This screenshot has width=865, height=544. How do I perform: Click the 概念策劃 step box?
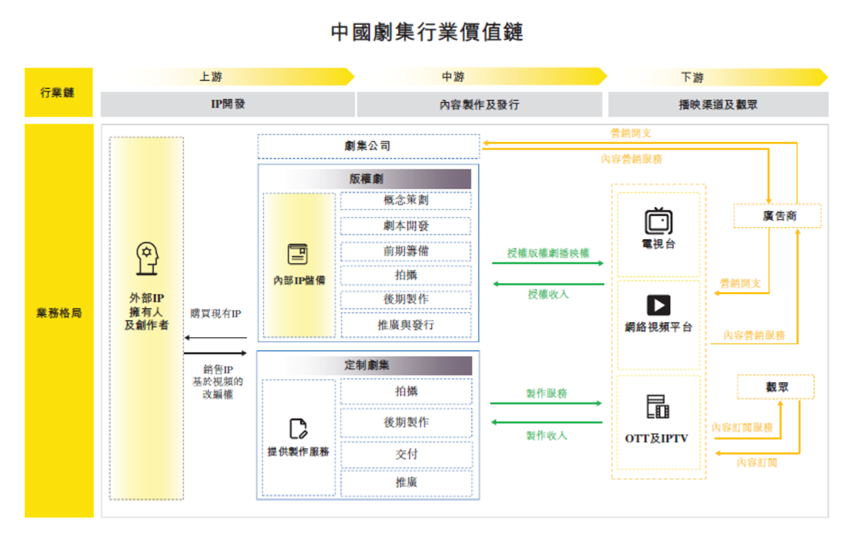click(x=405, y=200)
